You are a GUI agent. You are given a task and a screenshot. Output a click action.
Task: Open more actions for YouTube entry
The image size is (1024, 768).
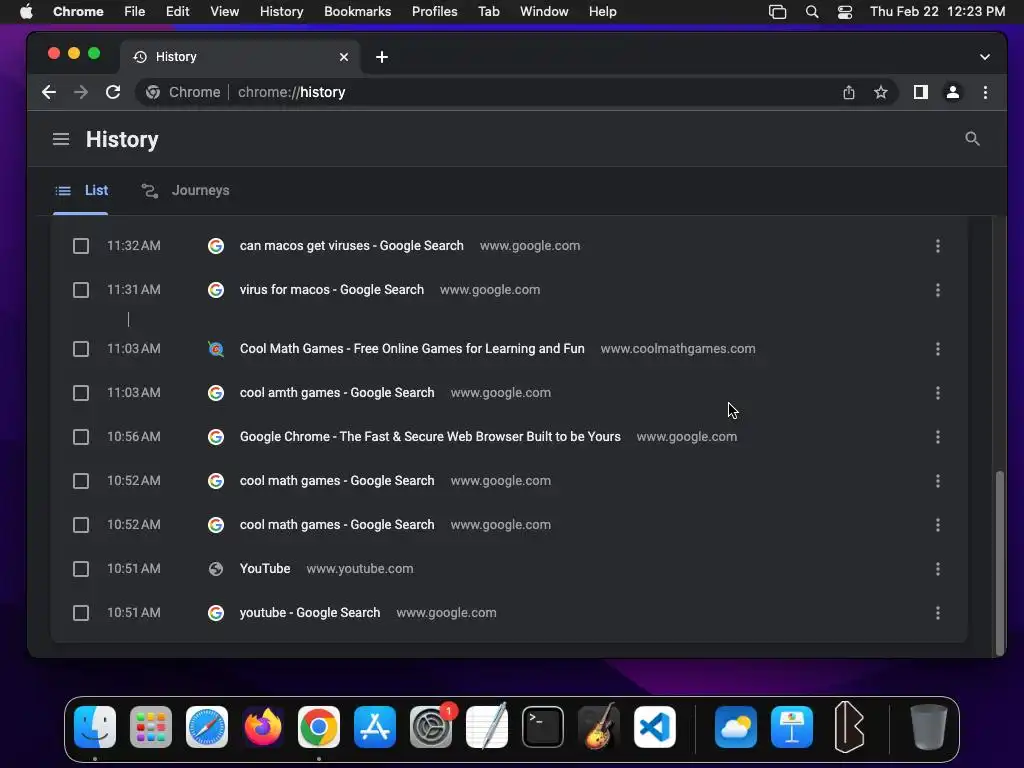point(938,569)
